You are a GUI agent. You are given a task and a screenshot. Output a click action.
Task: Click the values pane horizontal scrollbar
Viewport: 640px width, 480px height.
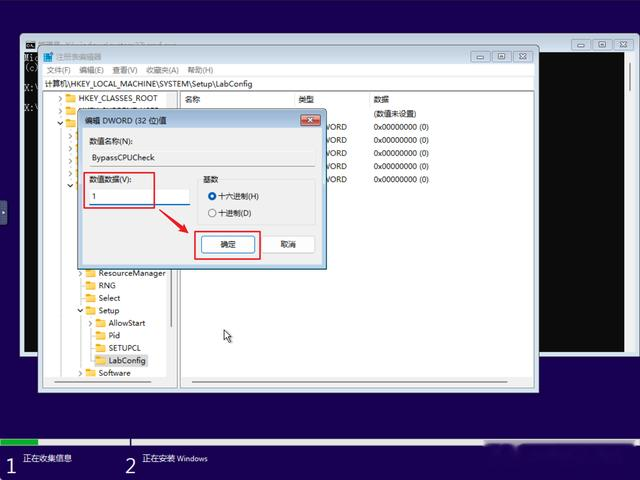coord(350,382)
